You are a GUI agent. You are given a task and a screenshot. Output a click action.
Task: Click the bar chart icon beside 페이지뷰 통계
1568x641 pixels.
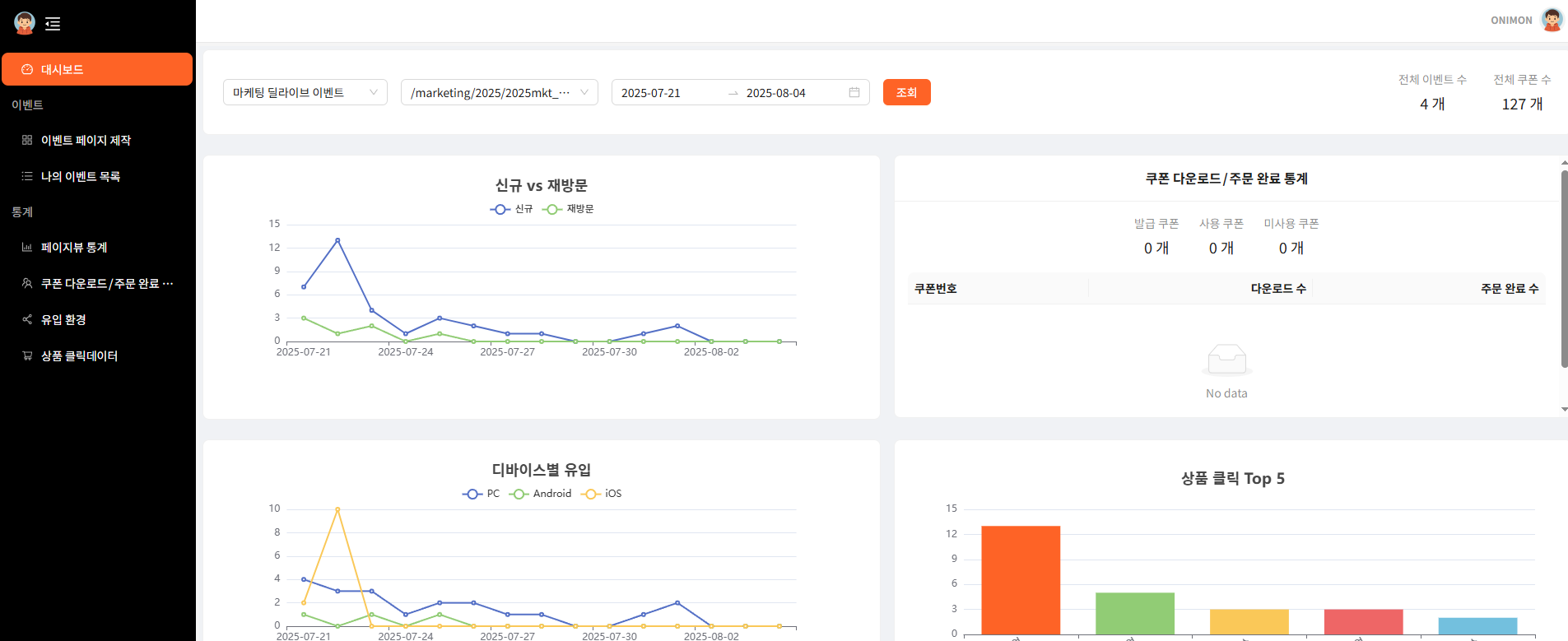(x=27, y=248)
